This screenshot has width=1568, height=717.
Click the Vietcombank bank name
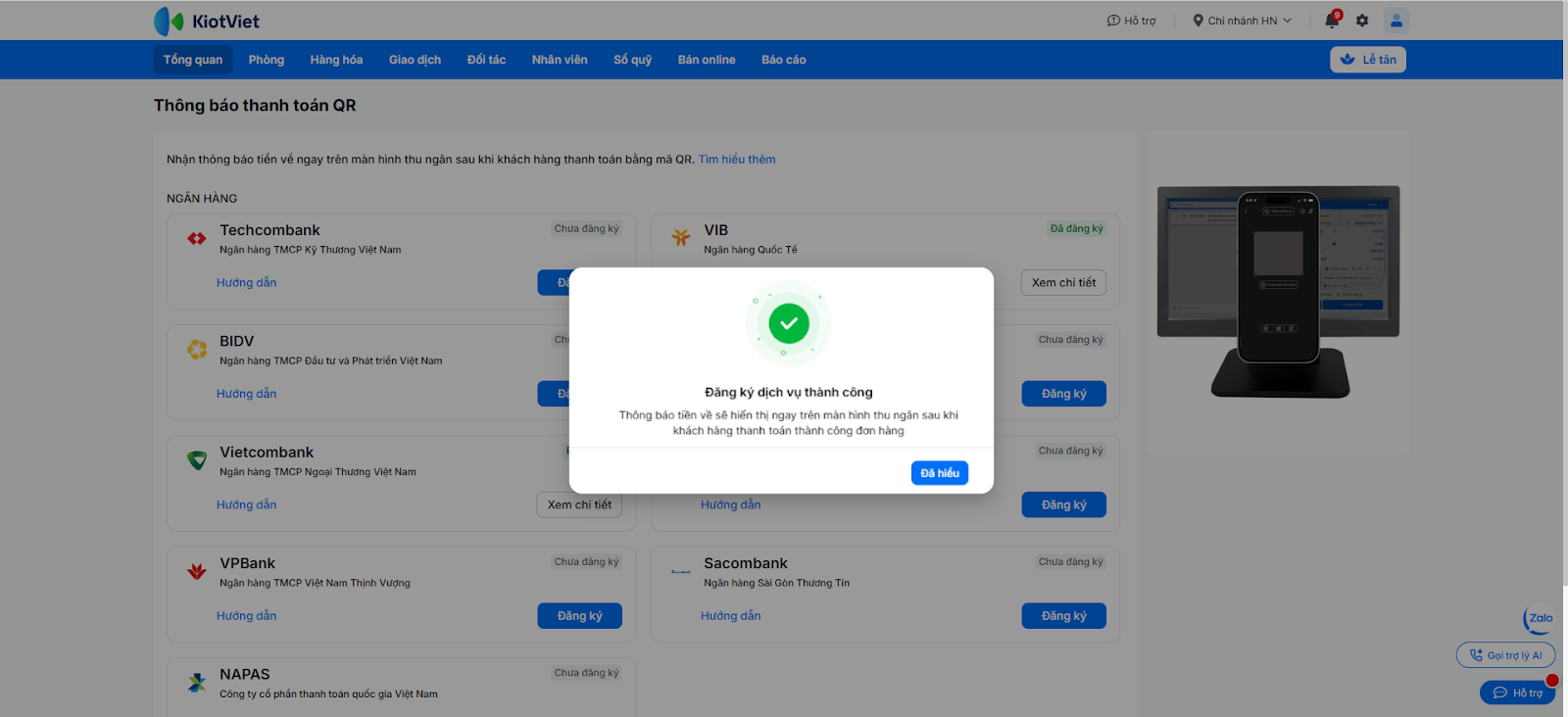click(267, 453)
